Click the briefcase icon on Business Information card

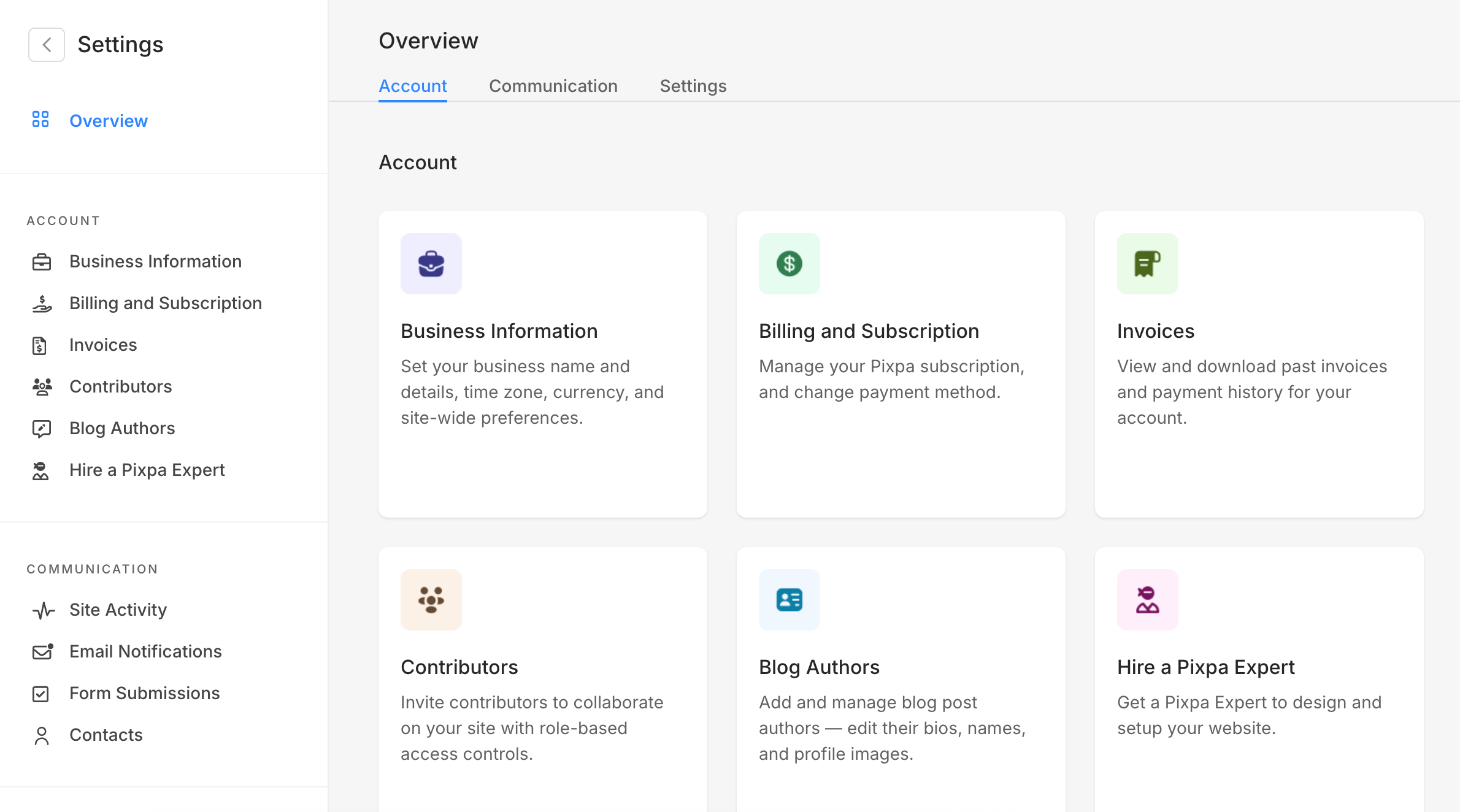[x=431, y=264]
